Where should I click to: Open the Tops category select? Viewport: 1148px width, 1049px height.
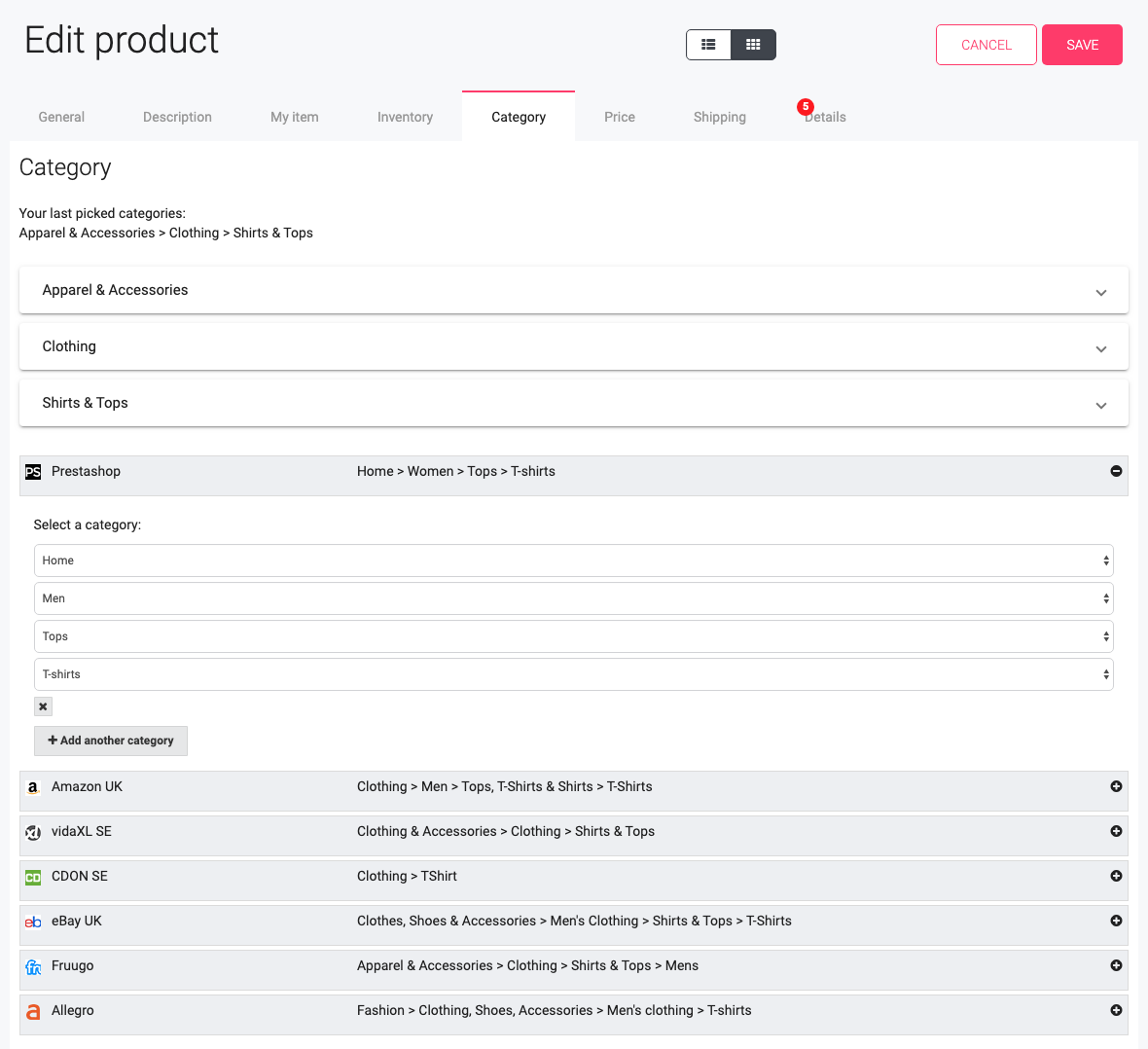tap(573, 636)
